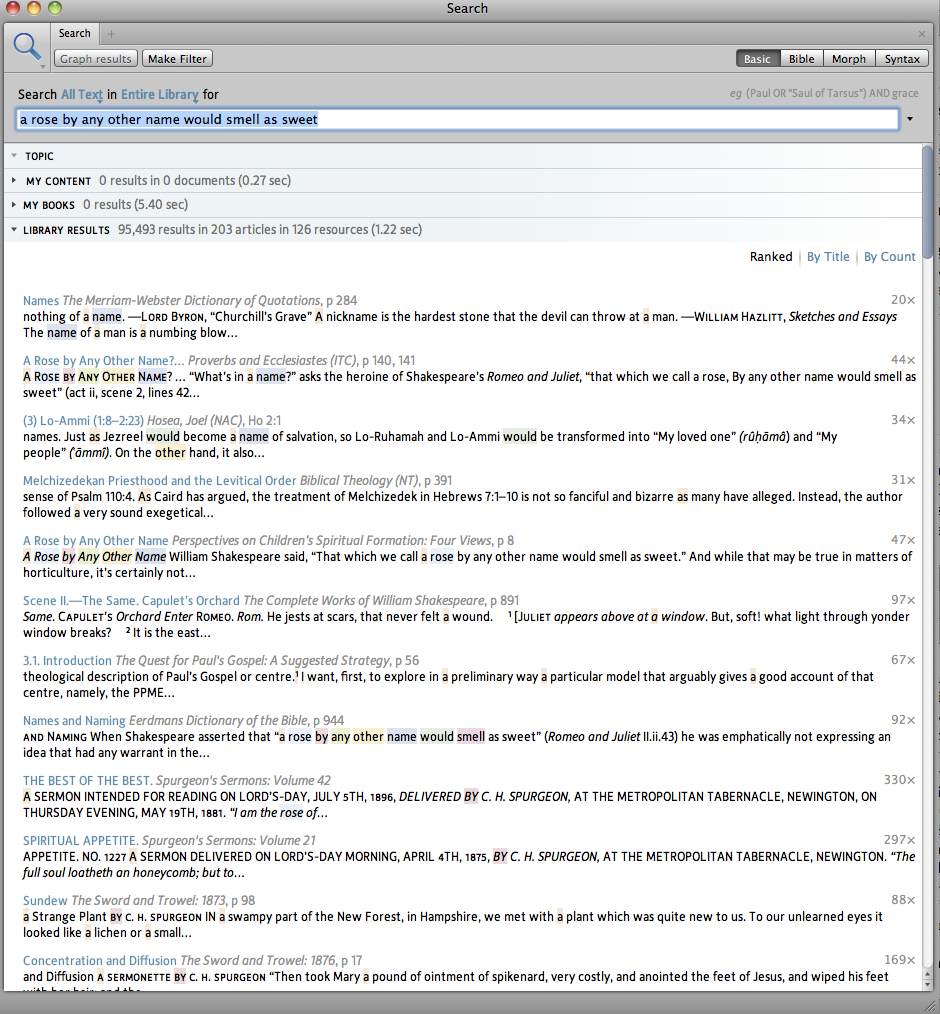The width and height of the screenshot is (940, 1014).
Task: Open the search history dropdown arrow
Action: pyautogui.click(x=910, y=119)
